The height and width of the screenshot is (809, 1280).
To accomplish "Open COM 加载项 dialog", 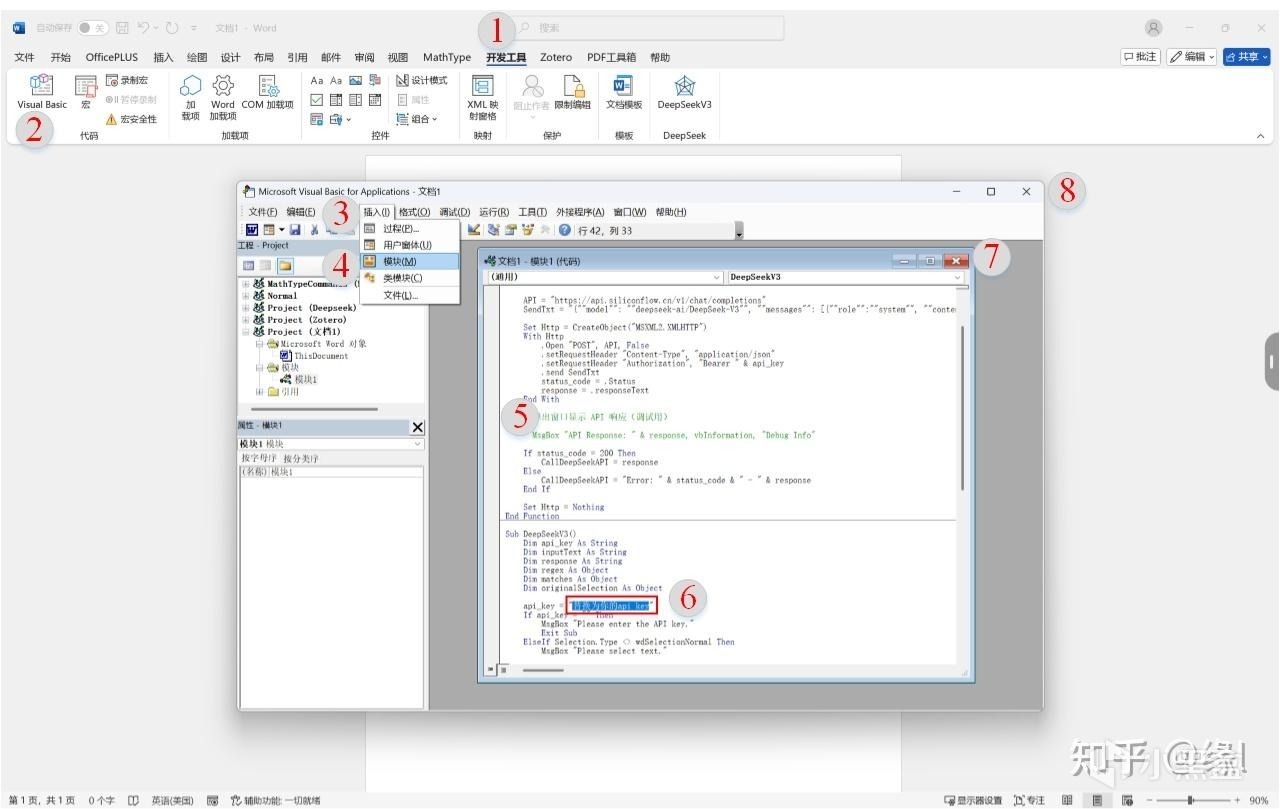I will tap(268, 91).
